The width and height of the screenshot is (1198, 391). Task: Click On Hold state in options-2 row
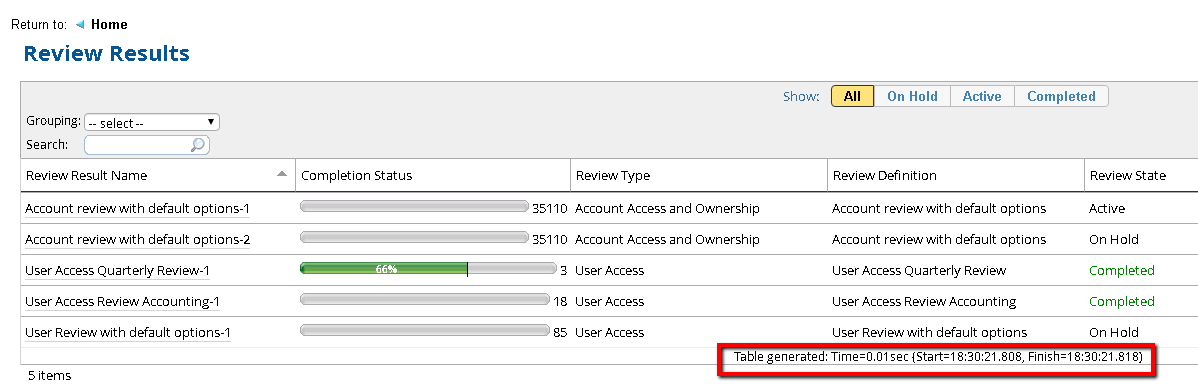pyautogui.click(x=1114, y=240)
